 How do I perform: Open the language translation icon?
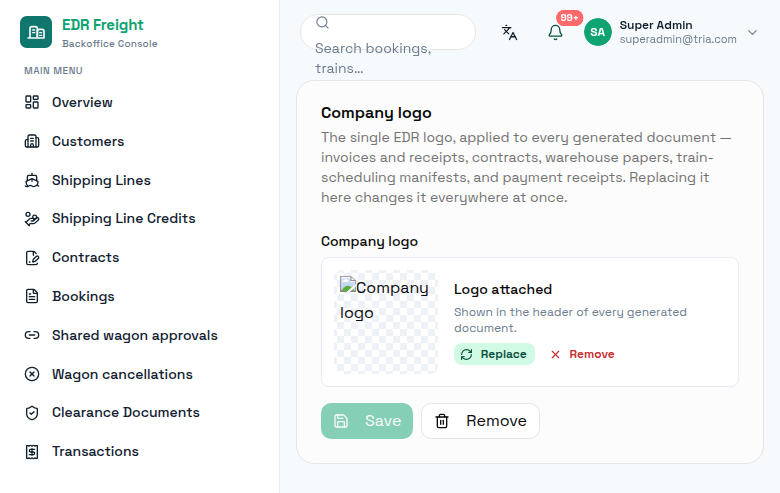509,32
